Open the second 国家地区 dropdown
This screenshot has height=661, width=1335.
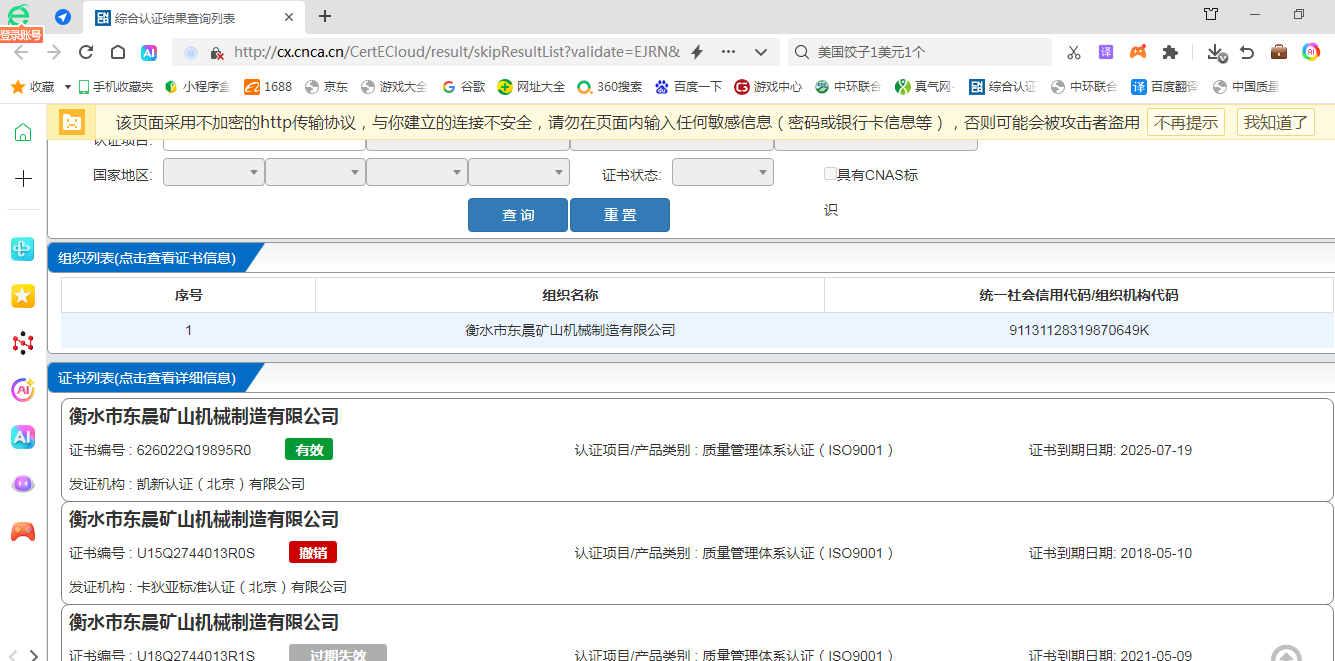[x=315, y=173]
